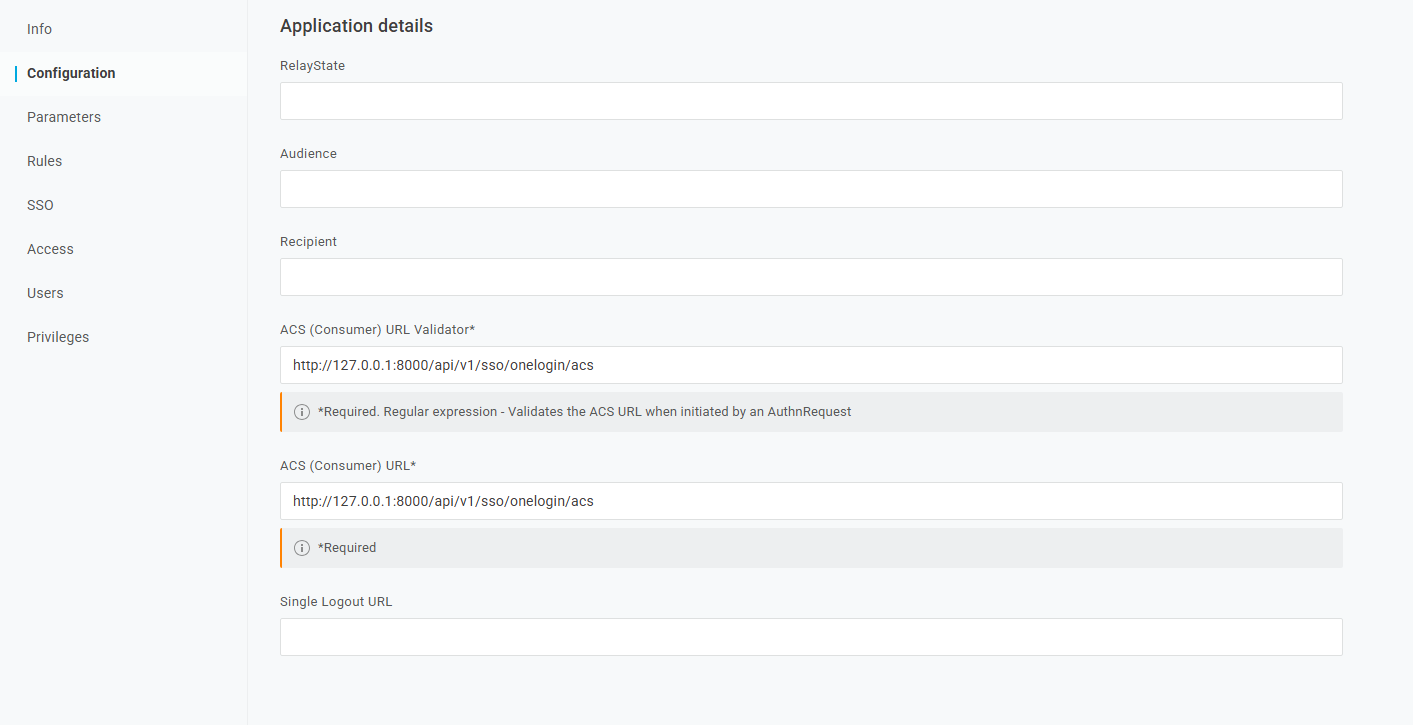1413x725 pixels.
Task: Edit the ACS (Consumer) URL field
Action: pyautogui.click(x=811, y=501)
